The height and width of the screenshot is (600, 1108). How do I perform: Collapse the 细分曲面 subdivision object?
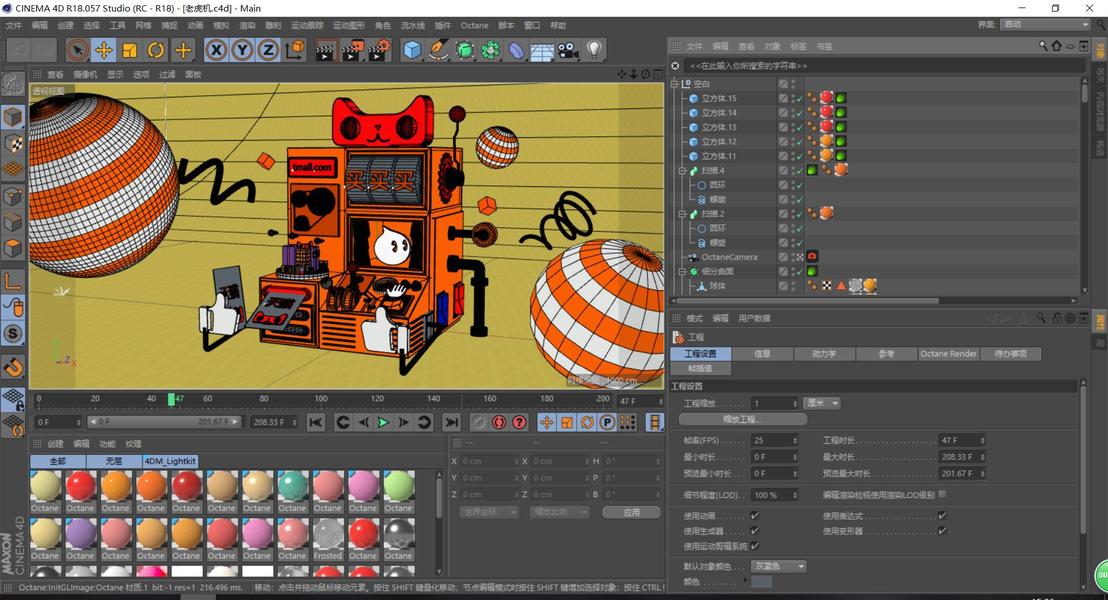683,271
